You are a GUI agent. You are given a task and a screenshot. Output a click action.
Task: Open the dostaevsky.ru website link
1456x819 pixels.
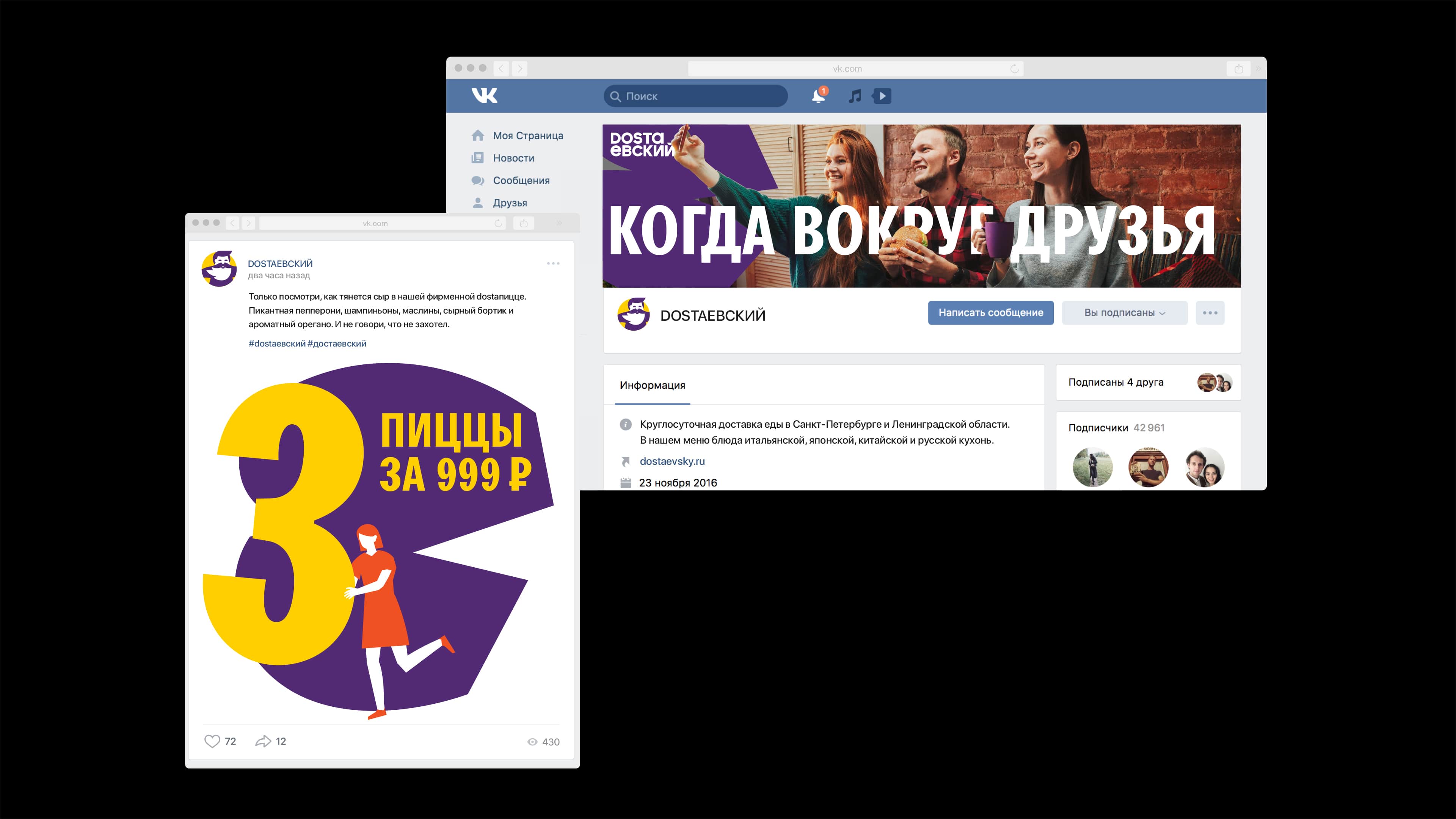click(672, 461)
